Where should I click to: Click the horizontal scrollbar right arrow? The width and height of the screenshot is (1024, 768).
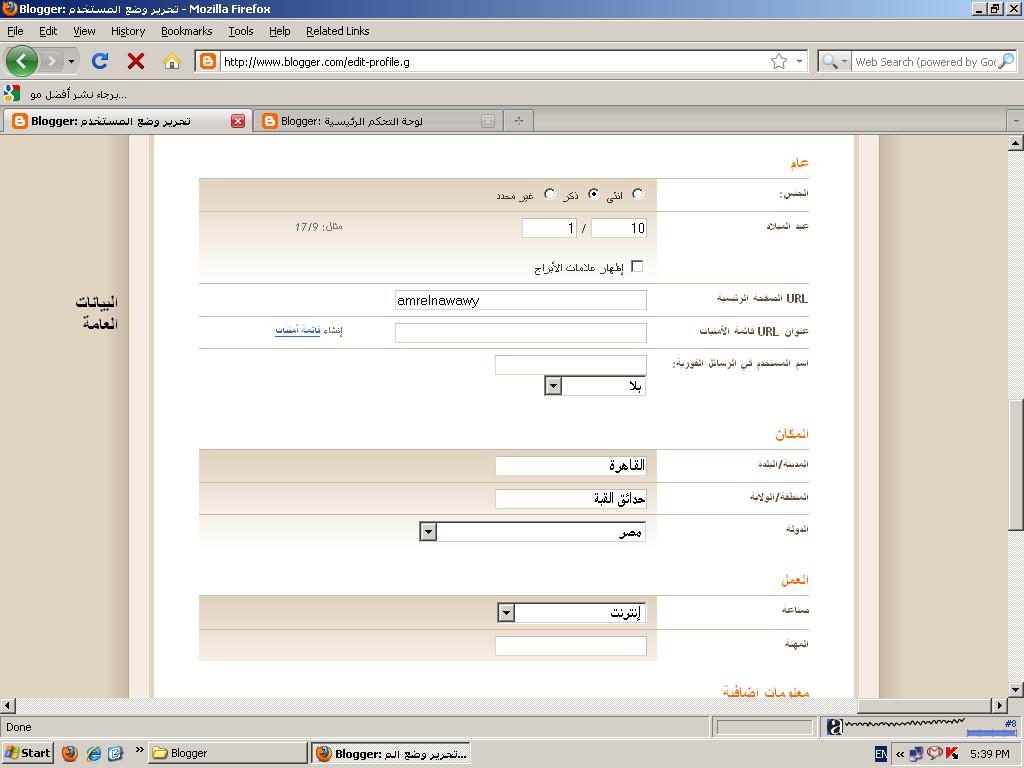pos(1000,705)
